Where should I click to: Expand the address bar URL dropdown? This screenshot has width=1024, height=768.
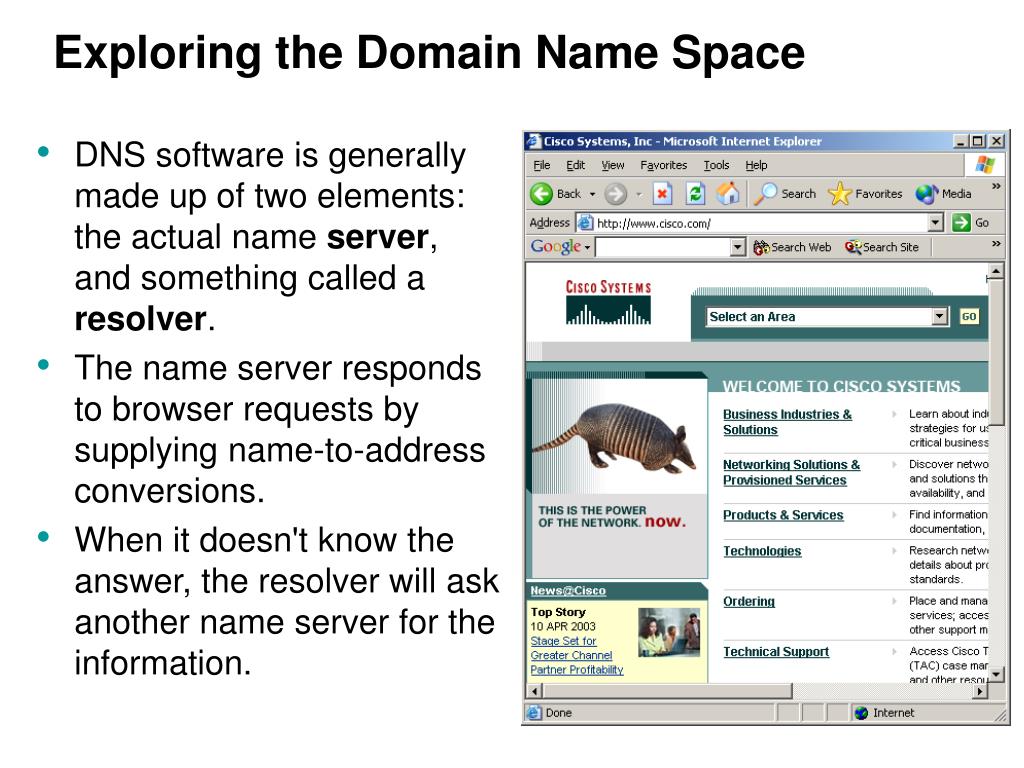coord(936,223)
